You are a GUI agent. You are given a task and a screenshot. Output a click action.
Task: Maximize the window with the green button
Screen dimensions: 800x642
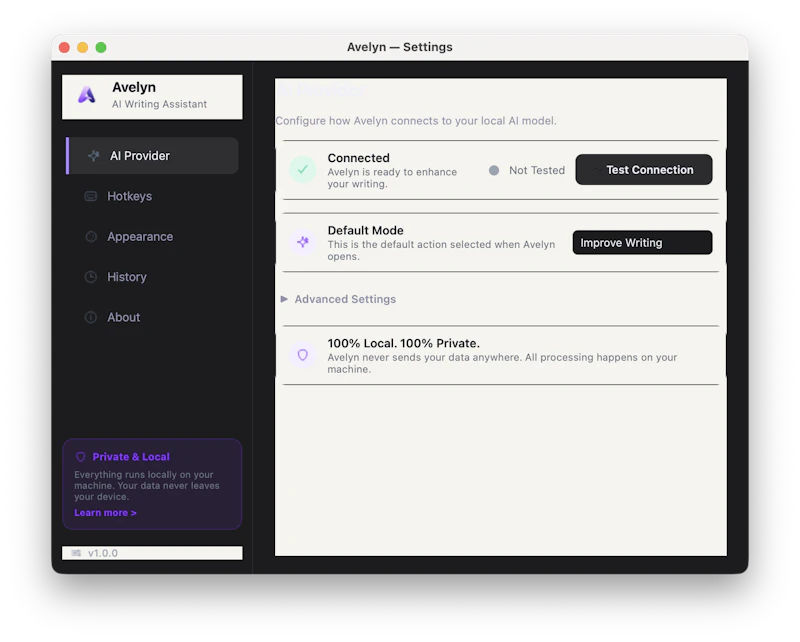click(101, 47)
